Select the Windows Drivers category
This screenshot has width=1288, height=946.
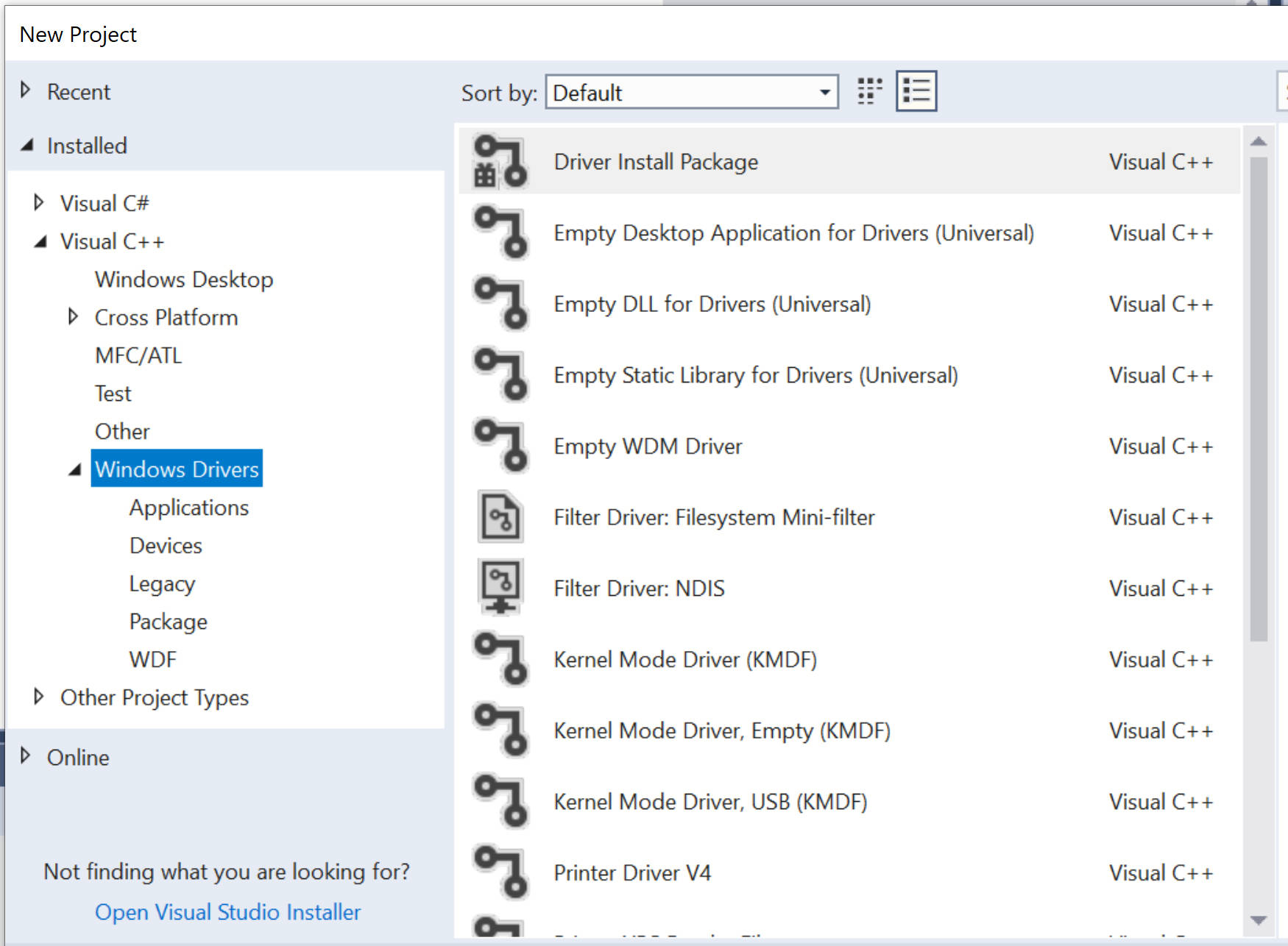click(x=177, y=469)
